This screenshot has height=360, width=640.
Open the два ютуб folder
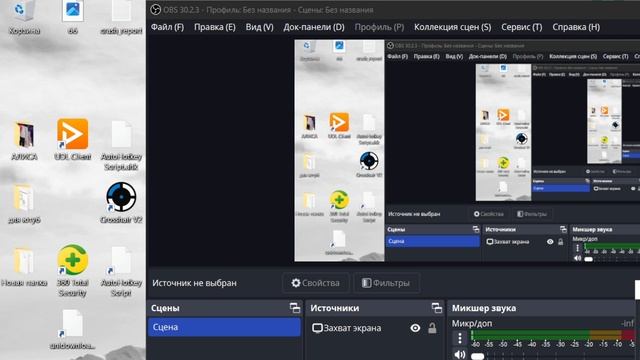(24, 204)
